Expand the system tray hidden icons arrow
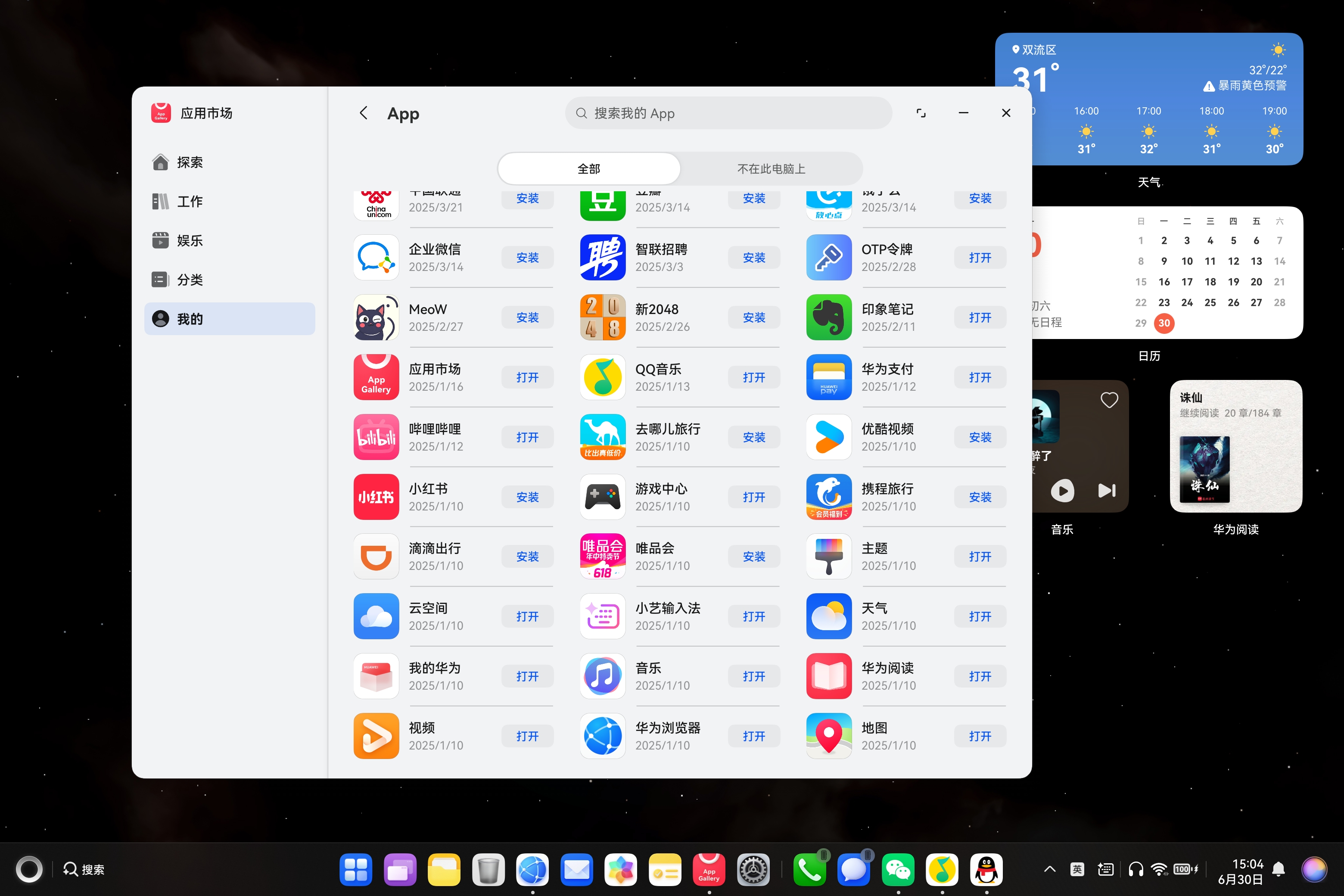Screen dimensions: 1344x896 coord(1049,869)
